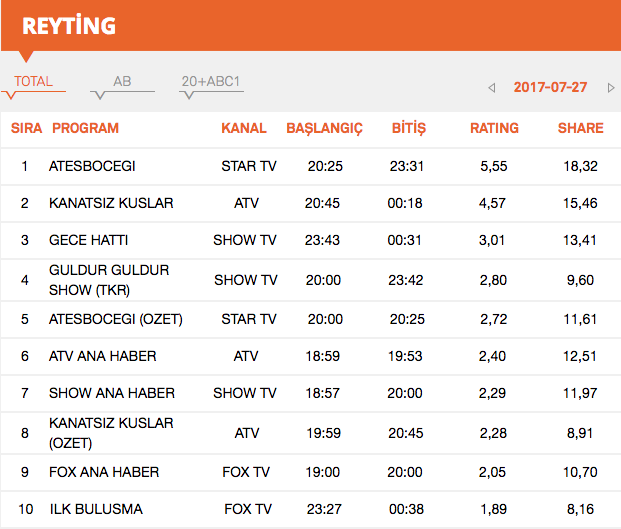Click the KANAL column header
The image size is (621, 529).
(244, 128)
